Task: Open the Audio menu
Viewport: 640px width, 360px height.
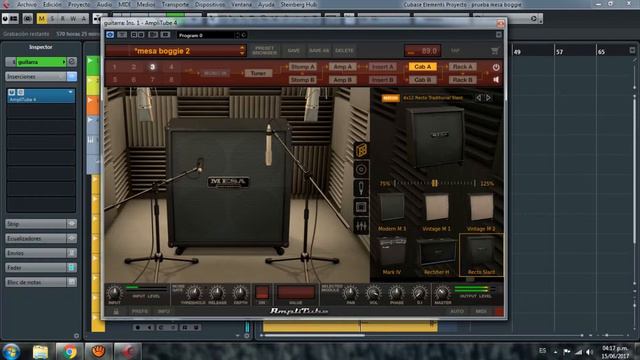Action: (104, 4)
